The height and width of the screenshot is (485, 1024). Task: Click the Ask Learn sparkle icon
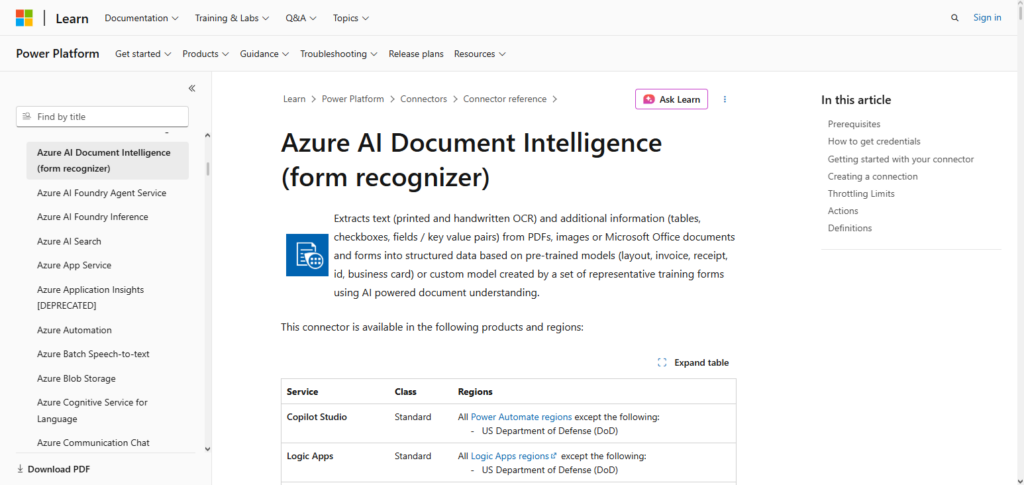(648, 99)
